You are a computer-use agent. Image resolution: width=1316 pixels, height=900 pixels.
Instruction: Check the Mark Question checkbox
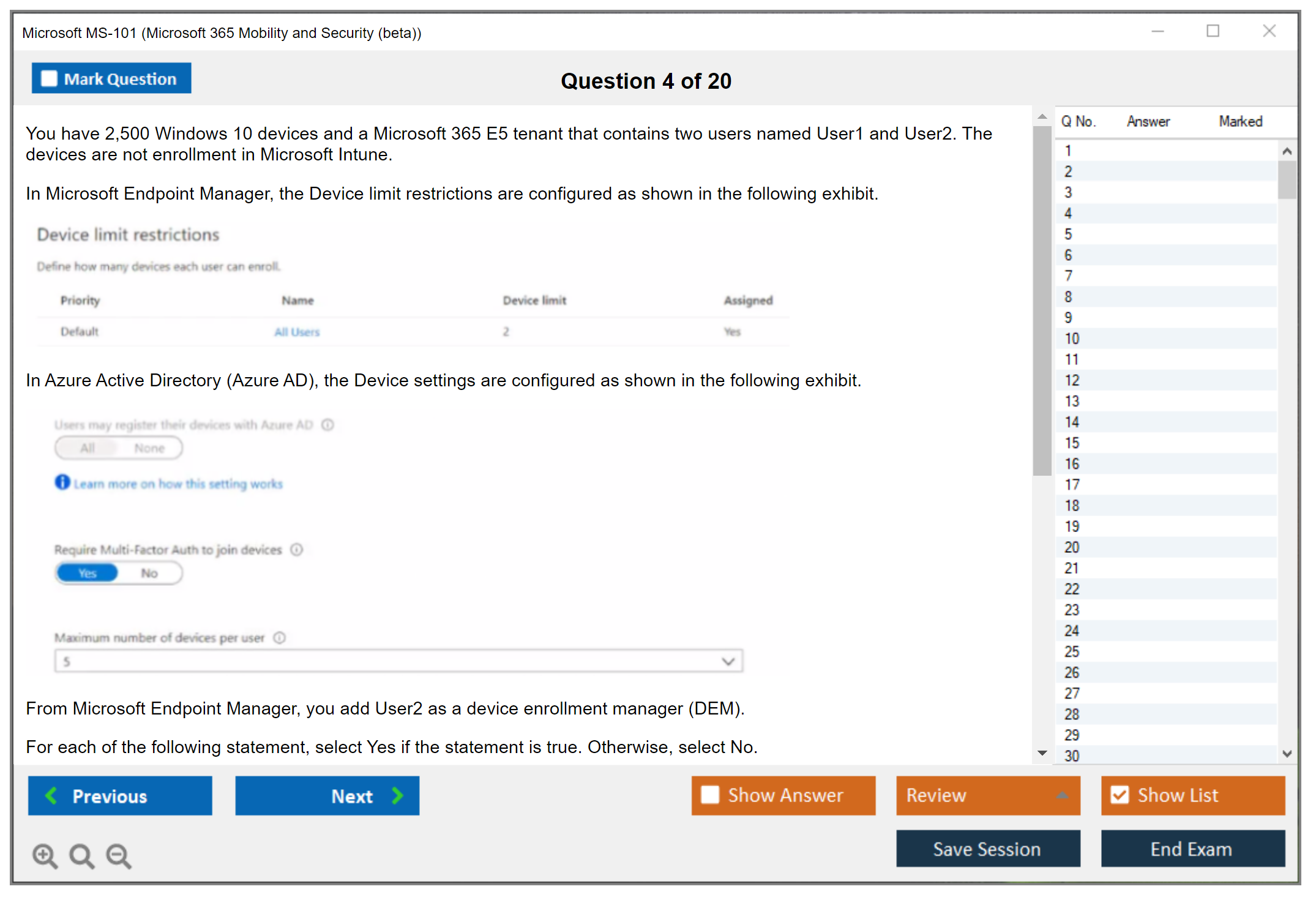point(49,79)
